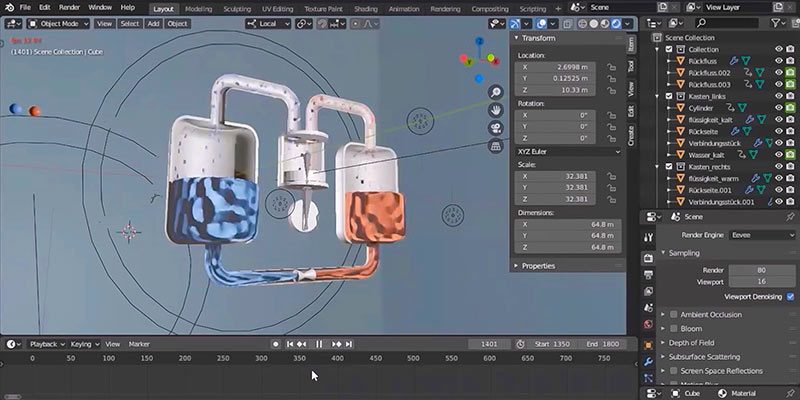Open the XYZ Euler rotation mode dropdown
The image size is (800, 400).
point(568,152)
